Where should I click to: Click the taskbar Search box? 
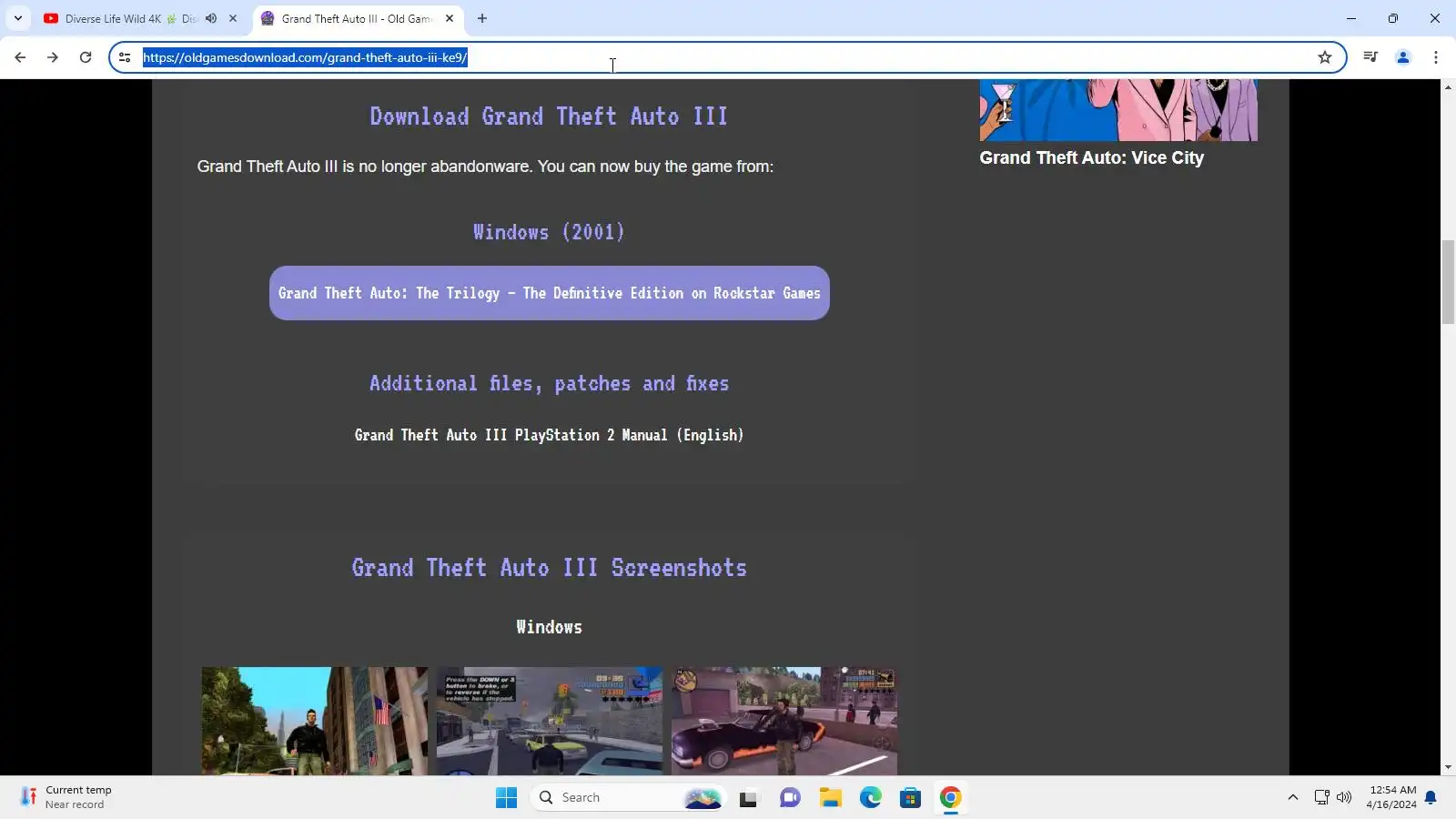click(x=628, y=798)
